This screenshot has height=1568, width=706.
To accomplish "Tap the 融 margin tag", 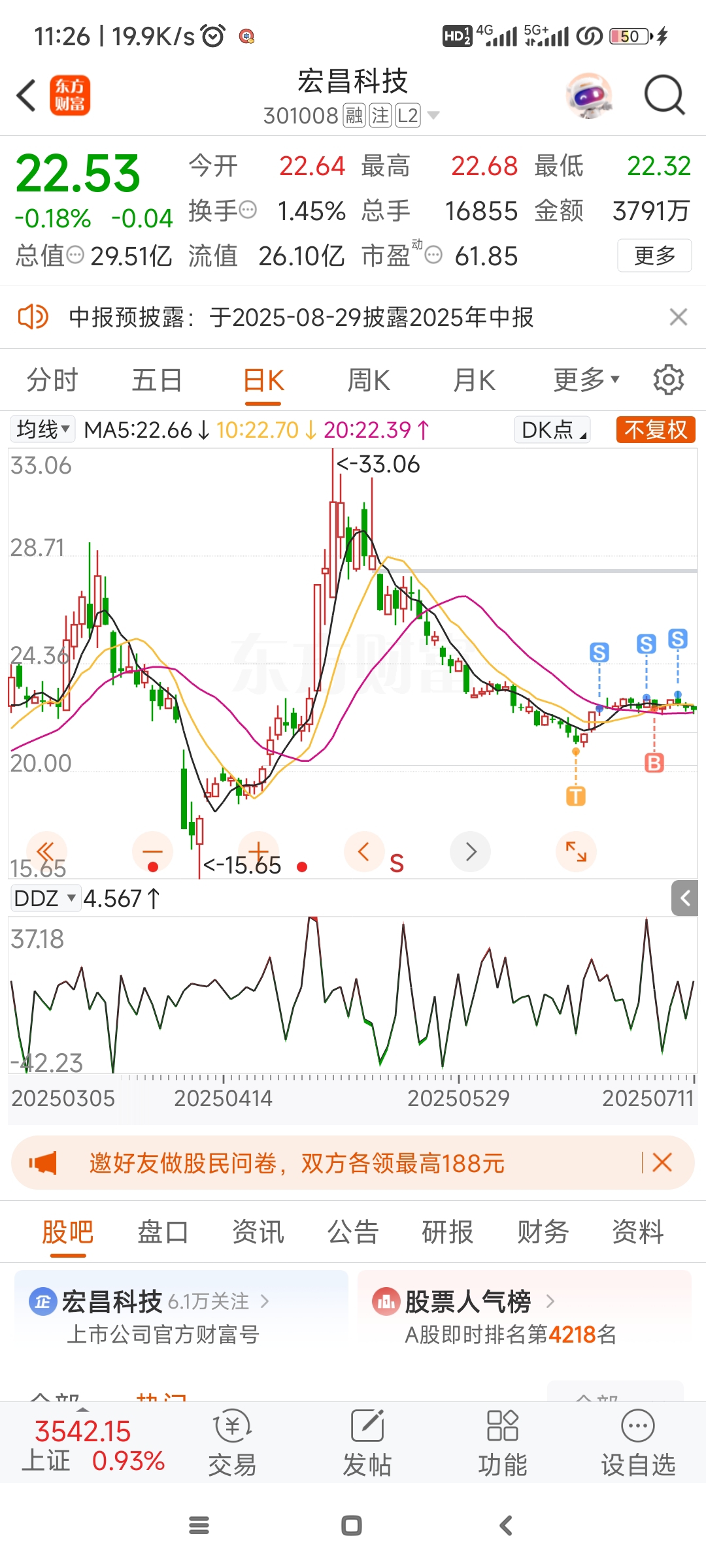I will click(354, 116).
